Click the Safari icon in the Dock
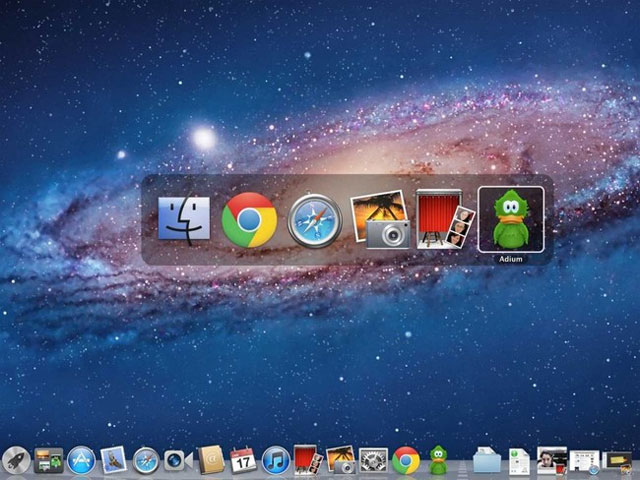The height and width of the screenshot is (480, 640). (146, 460)
